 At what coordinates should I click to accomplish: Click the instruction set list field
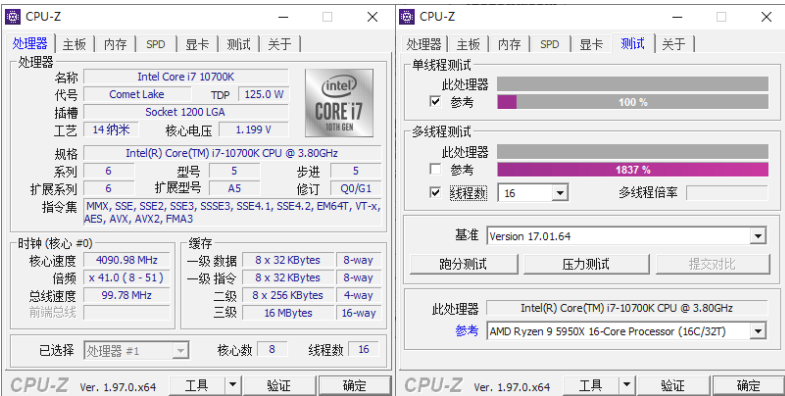[232, 212]
